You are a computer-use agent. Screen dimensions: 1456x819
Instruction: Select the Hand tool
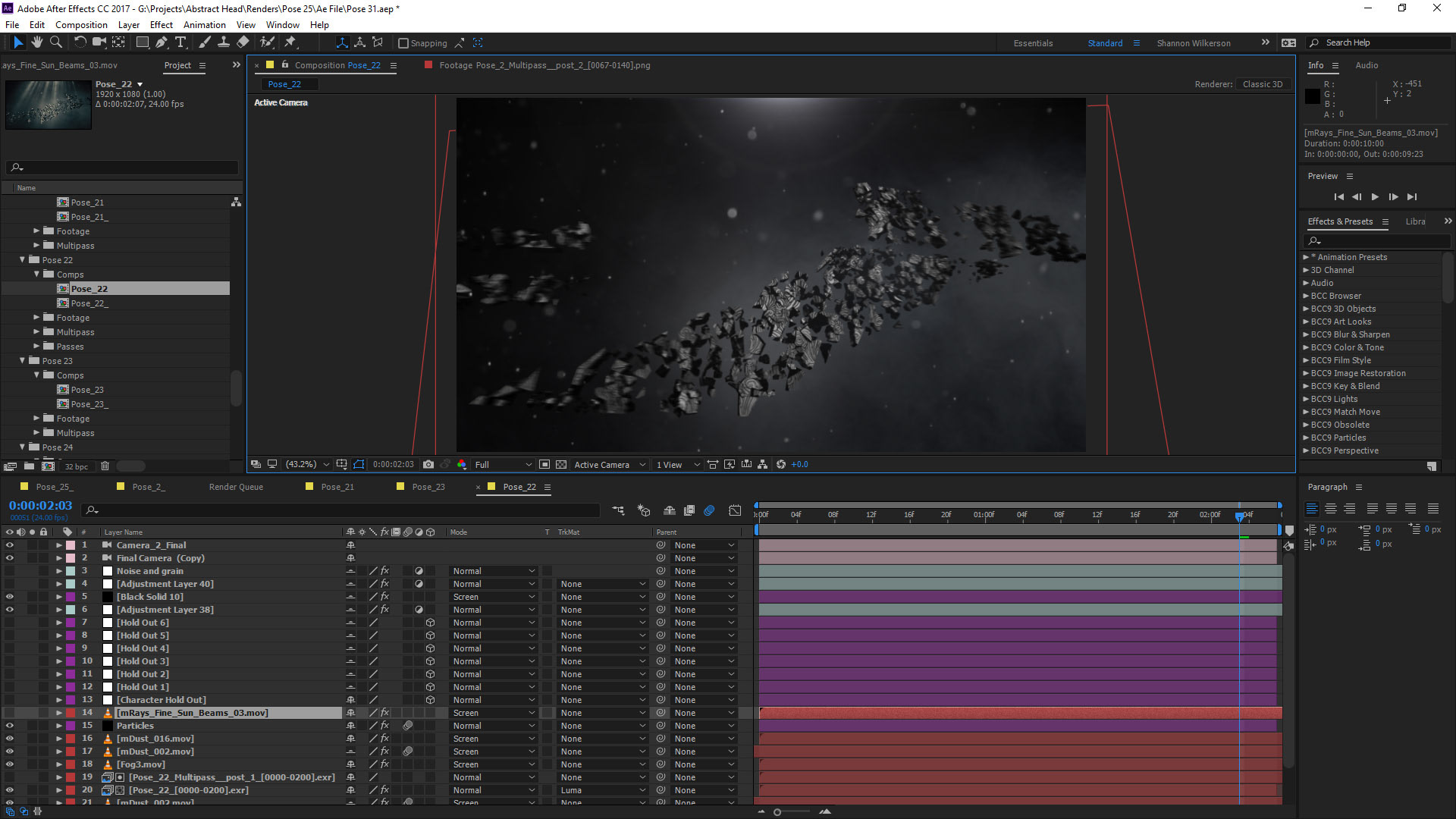pyautogui.click(x=36, y=42)
